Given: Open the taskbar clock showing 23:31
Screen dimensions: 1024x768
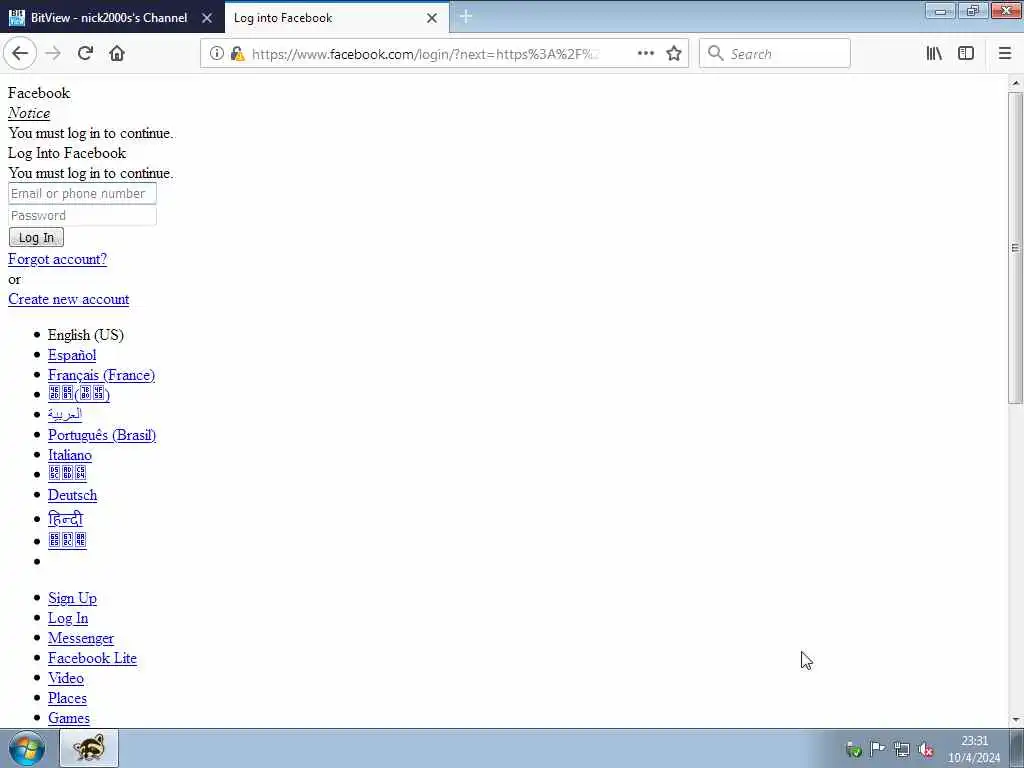Looking at the screenshot, I should 974,749.
